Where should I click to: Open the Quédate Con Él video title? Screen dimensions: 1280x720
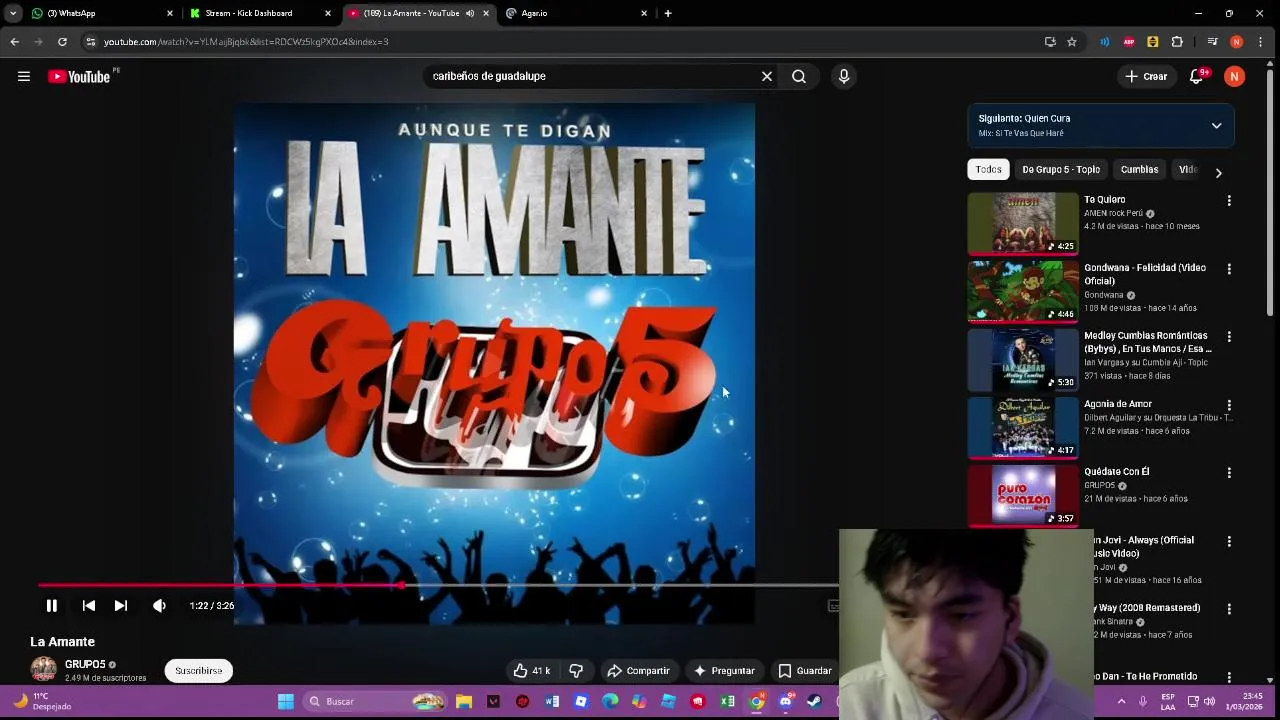pyautogui.click(x=1117, y=472)
